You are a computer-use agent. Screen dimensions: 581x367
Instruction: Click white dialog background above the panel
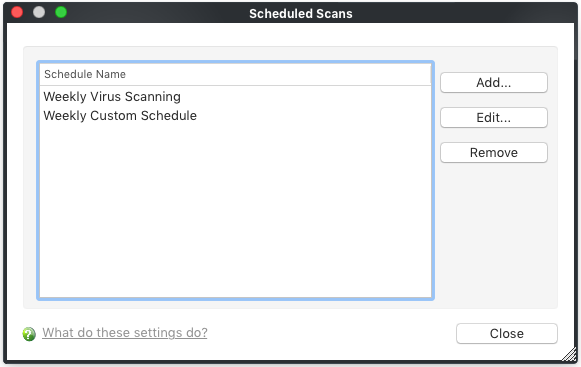coord(290,34)
